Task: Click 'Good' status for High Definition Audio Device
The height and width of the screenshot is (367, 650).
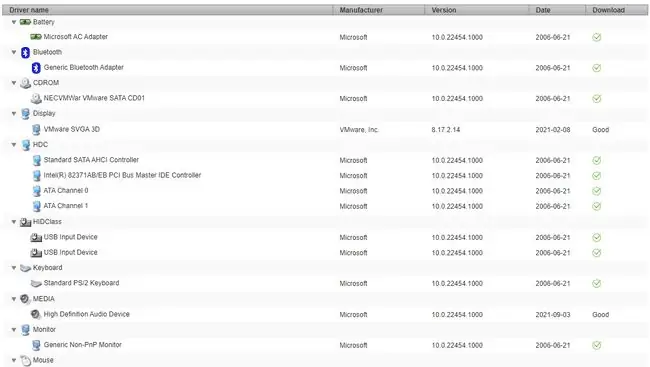Action: pyautogui.click(x=601, y=315)
